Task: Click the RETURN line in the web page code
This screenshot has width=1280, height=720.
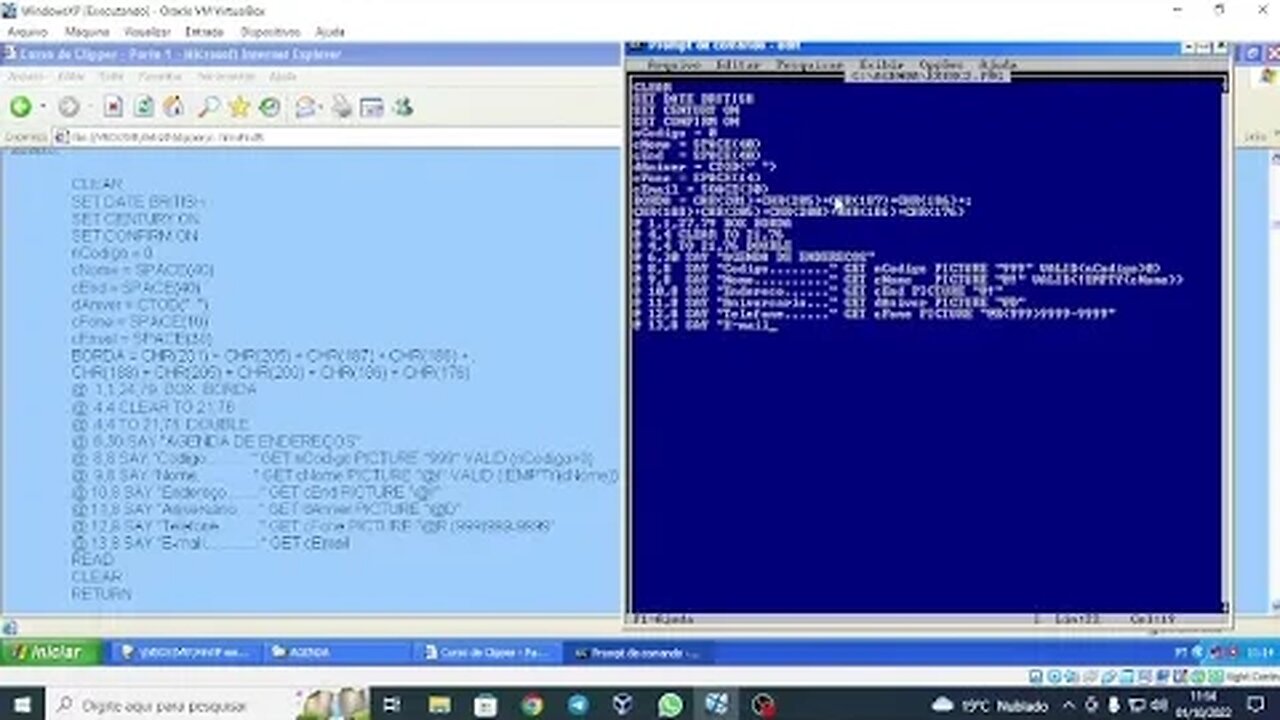Action: coord(101,594)
